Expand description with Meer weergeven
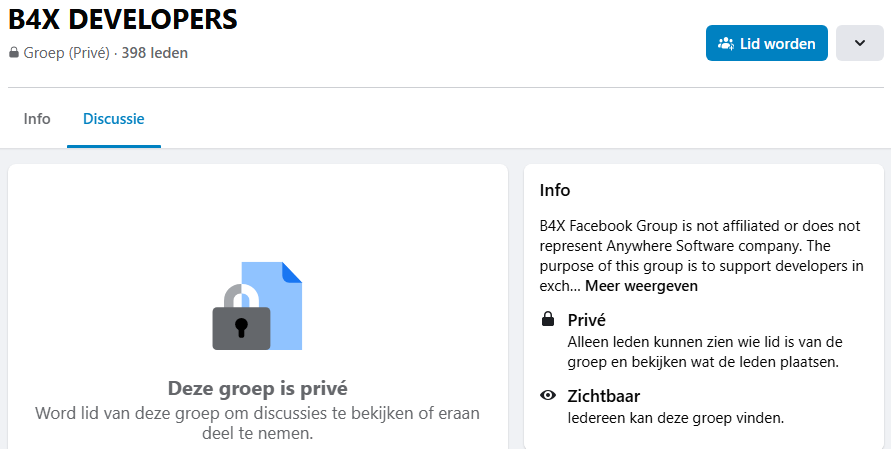 (x=641, y=286)
